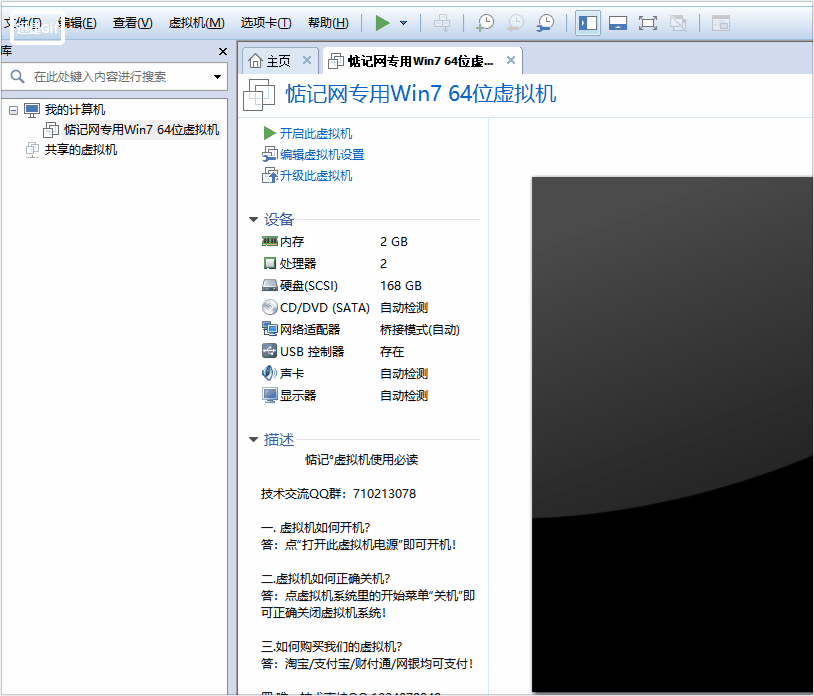Open the 编辑(E) menu
Image resolution: width=814 pixels, height=696 pixels.
pyautogui.click(x=77, y=23)
